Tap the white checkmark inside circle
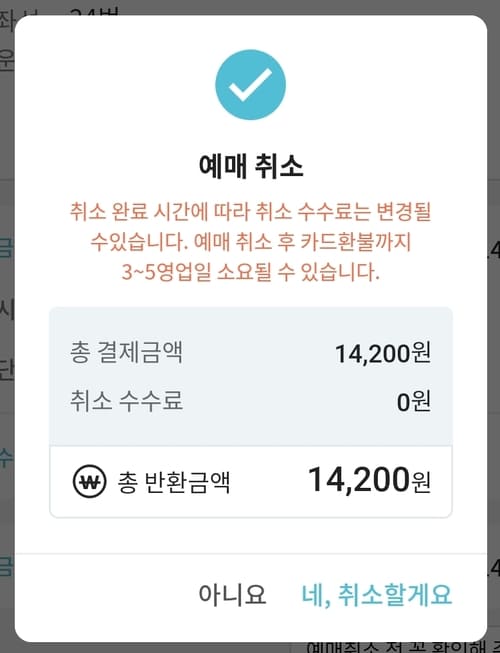This screenshot has width=500, height=653. tap(250, 85)
